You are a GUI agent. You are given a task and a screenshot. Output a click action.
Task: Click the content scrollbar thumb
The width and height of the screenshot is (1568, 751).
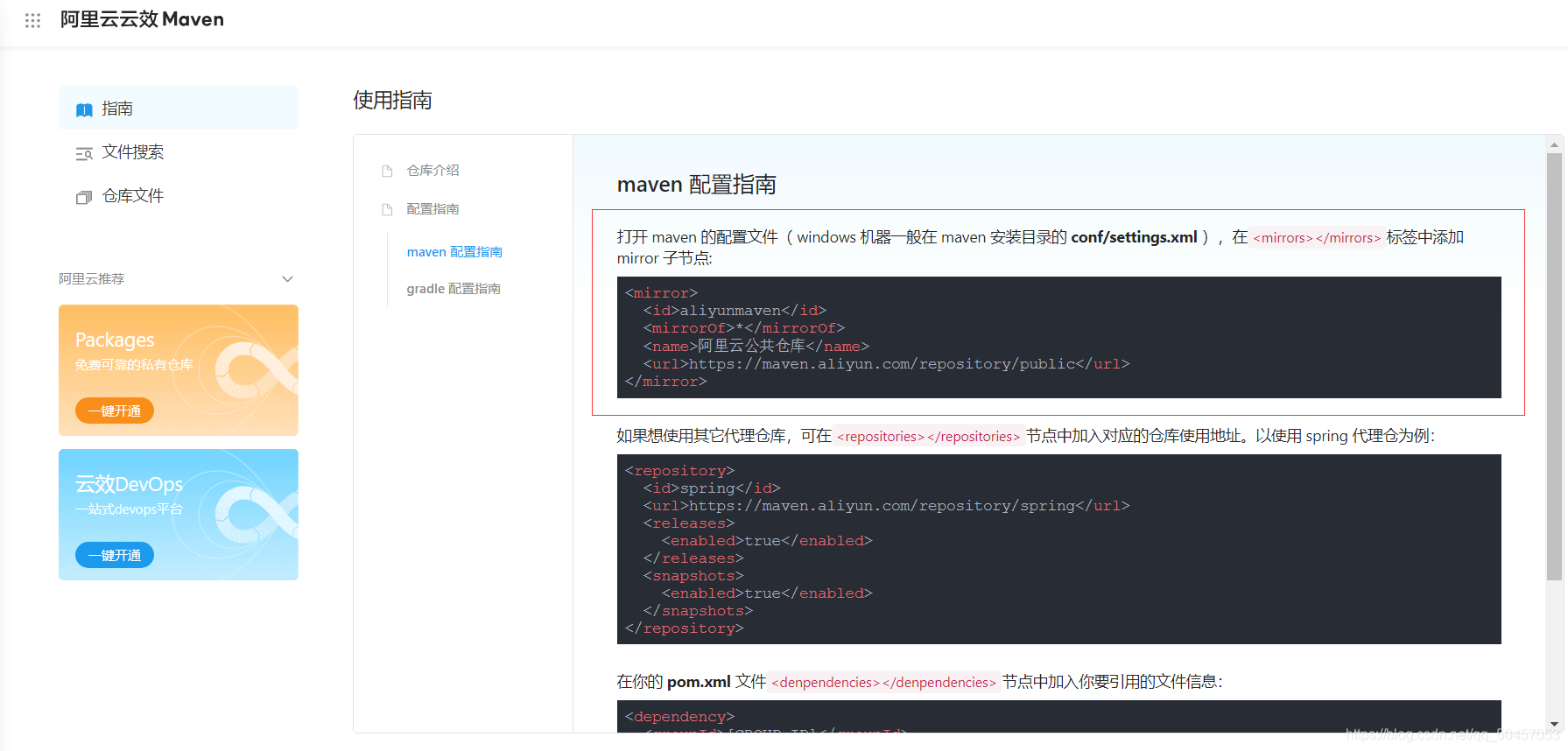[x=1554, y=367]
